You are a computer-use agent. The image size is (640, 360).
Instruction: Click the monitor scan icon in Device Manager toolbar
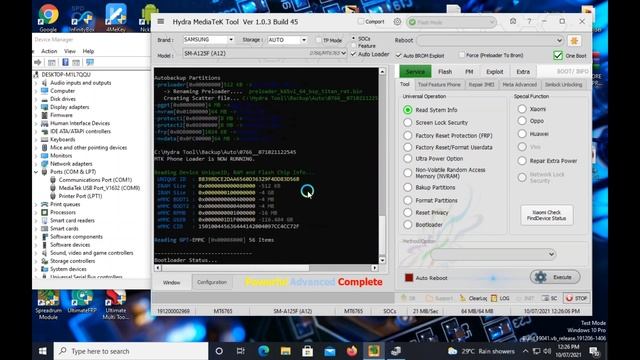[90, 62]
